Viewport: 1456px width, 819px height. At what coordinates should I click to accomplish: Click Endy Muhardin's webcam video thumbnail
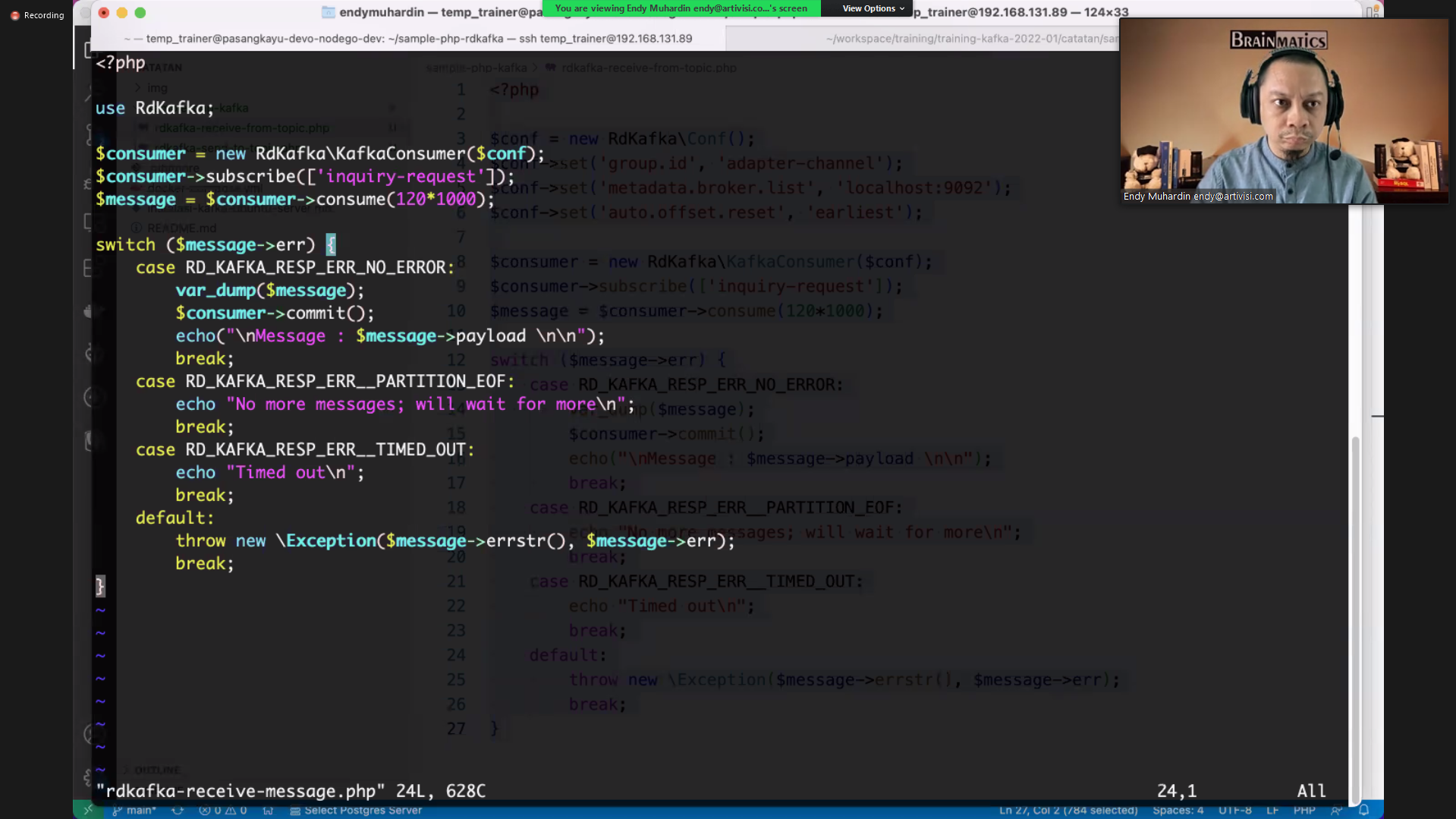point(1283,111)
